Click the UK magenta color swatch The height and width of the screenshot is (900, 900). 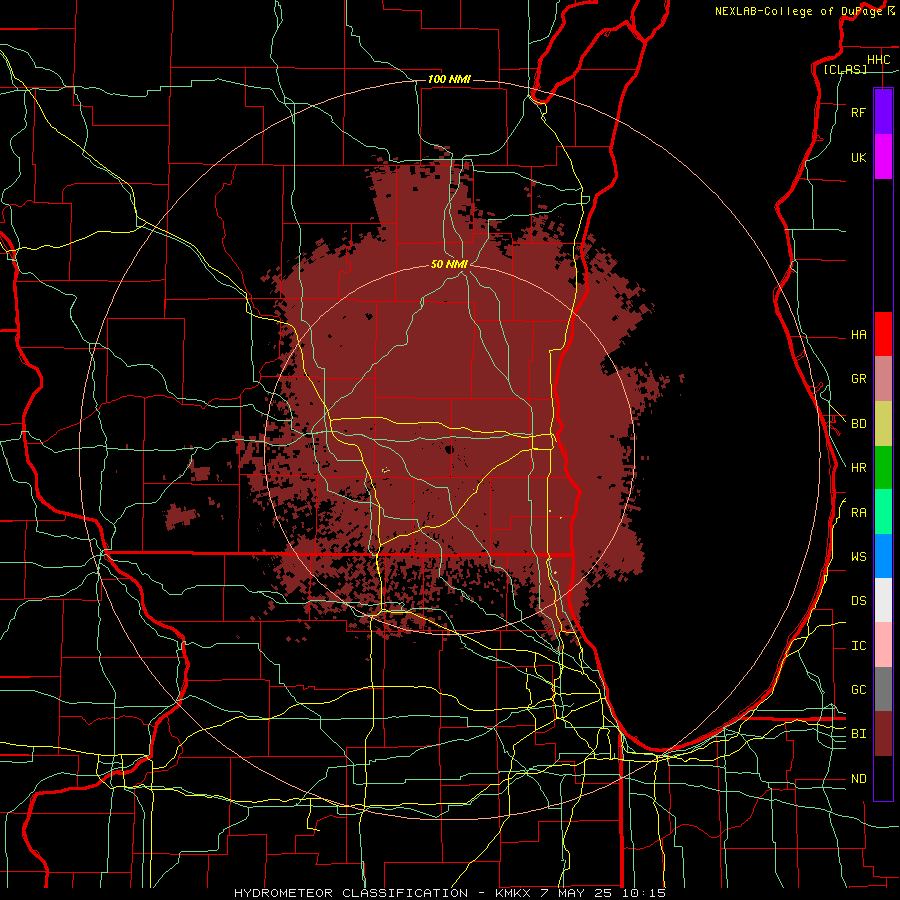[883, 157]
